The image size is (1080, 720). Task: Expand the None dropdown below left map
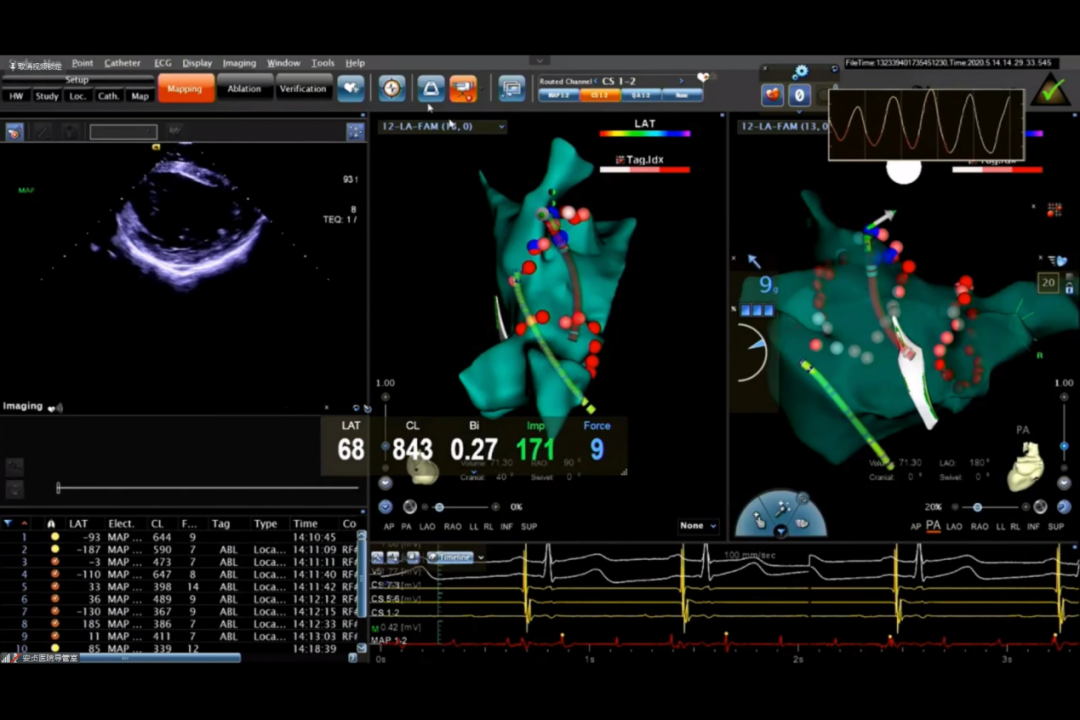pos(698,526)
